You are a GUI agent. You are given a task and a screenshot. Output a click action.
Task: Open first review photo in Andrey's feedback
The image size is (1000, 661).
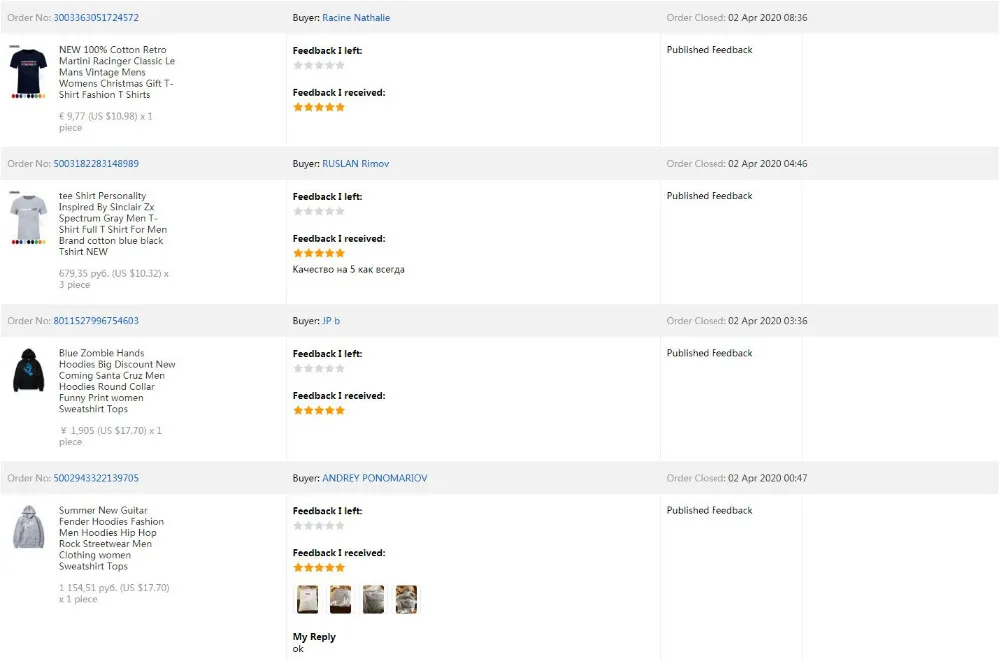[x=308, y=599]
